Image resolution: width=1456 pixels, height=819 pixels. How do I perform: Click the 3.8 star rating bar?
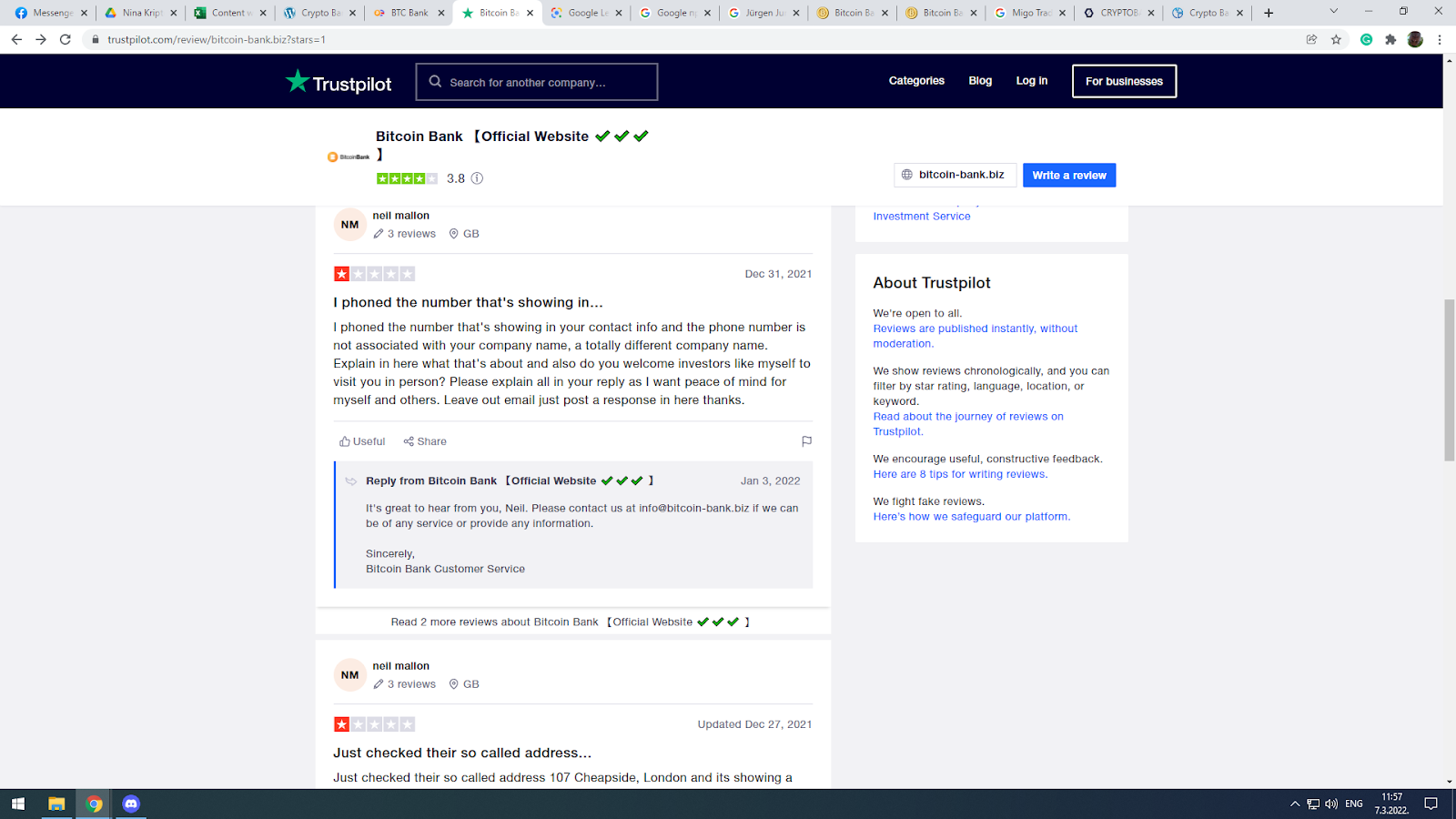click(407, 178)
